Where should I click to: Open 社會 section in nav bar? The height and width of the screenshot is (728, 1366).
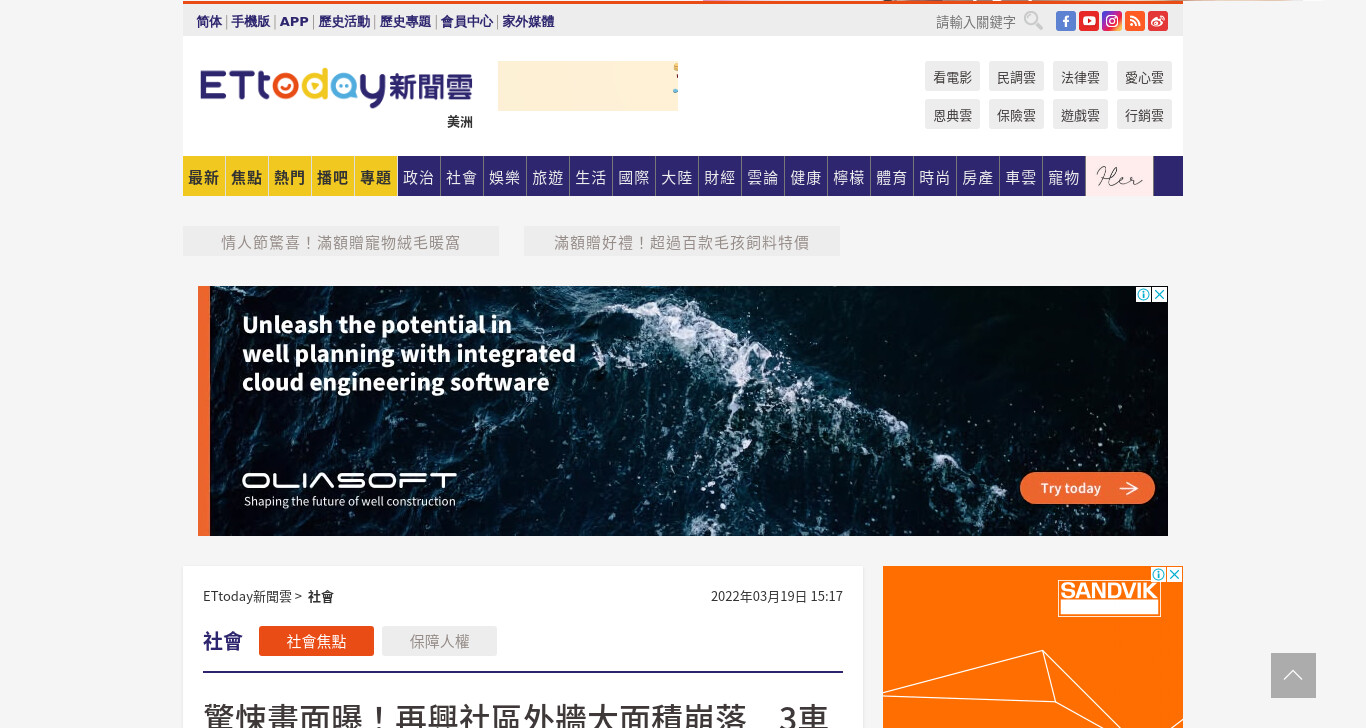(x=462, y=176)
